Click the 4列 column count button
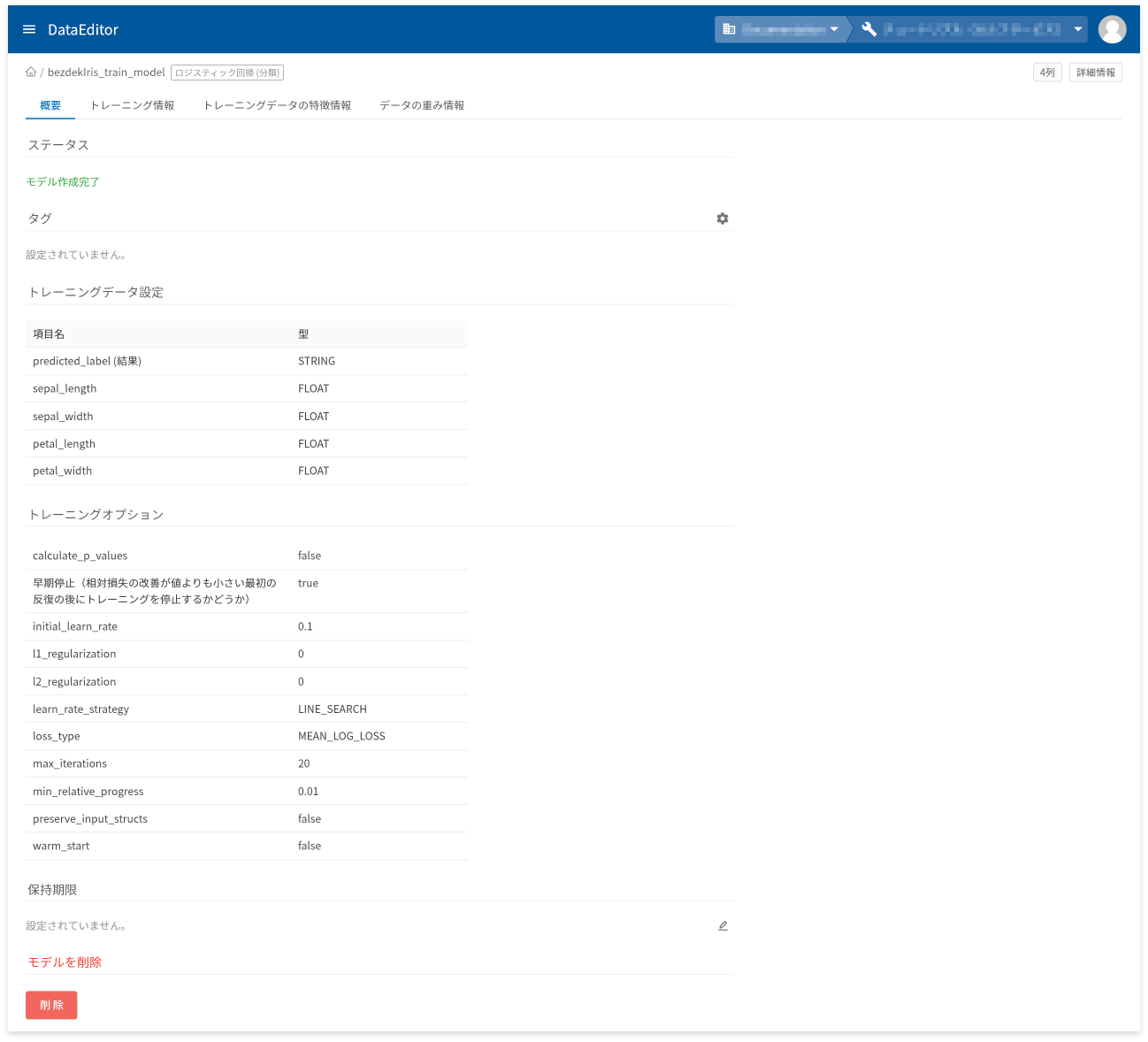The height and width of the screenshot is (1042, 1148). [x=1047, y=73]
